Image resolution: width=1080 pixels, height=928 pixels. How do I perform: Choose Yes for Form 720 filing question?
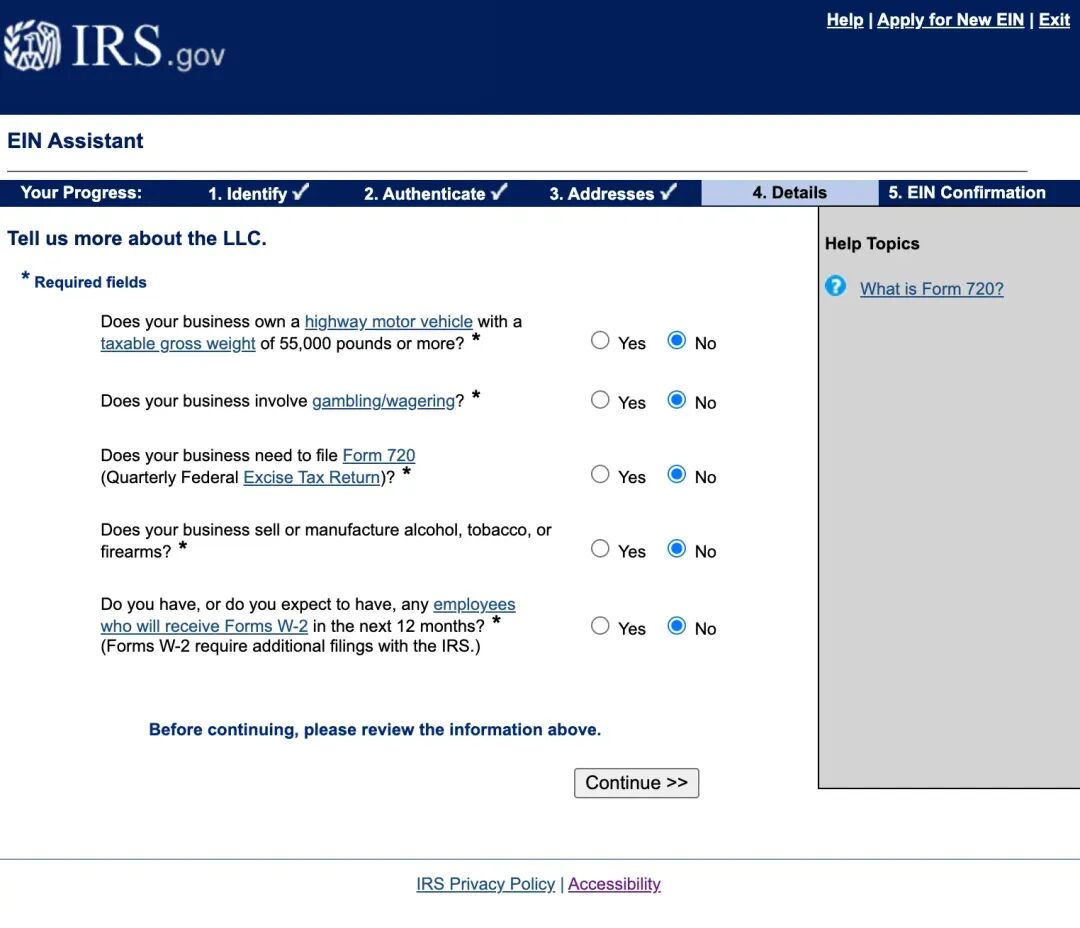click(x=600, y=475)
